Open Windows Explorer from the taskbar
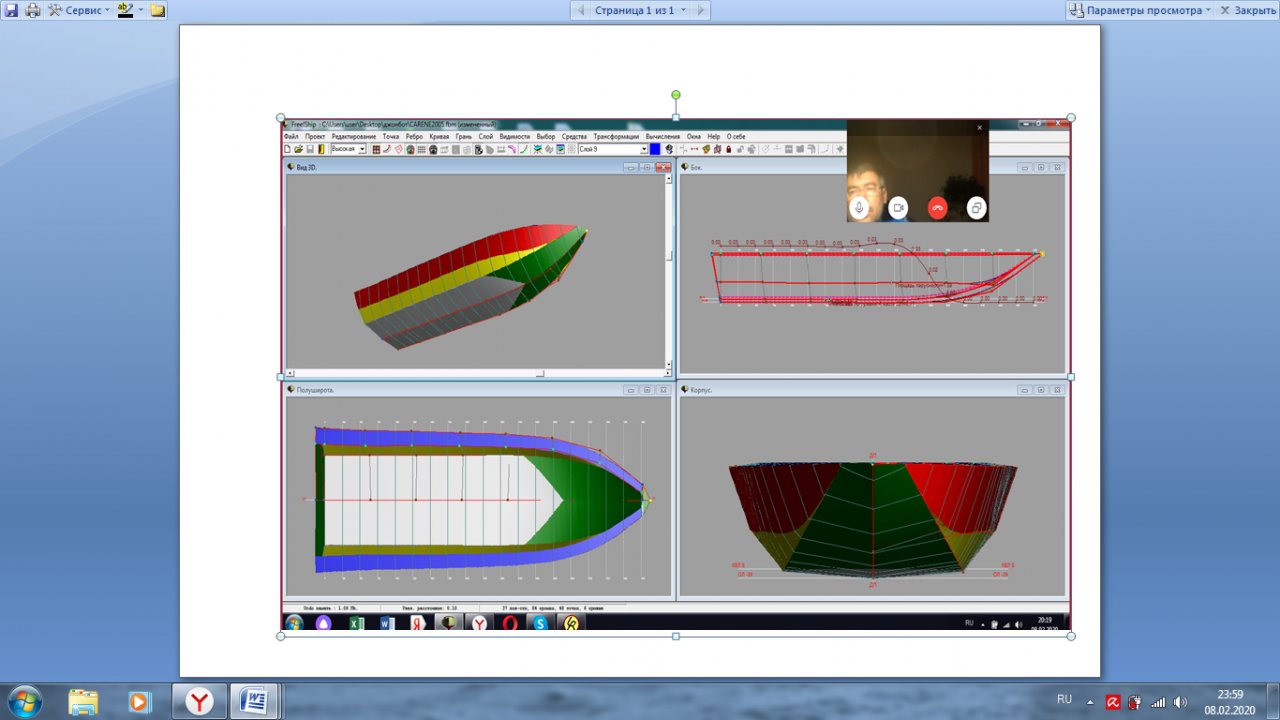1280x720 pixels. tap(83, 701)
